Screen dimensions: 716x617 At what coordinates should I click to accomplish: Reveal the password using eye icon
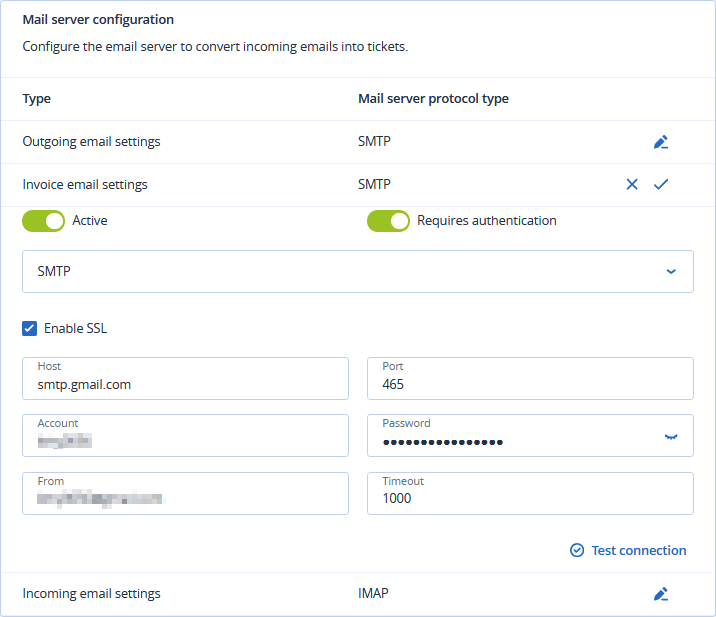671,437
